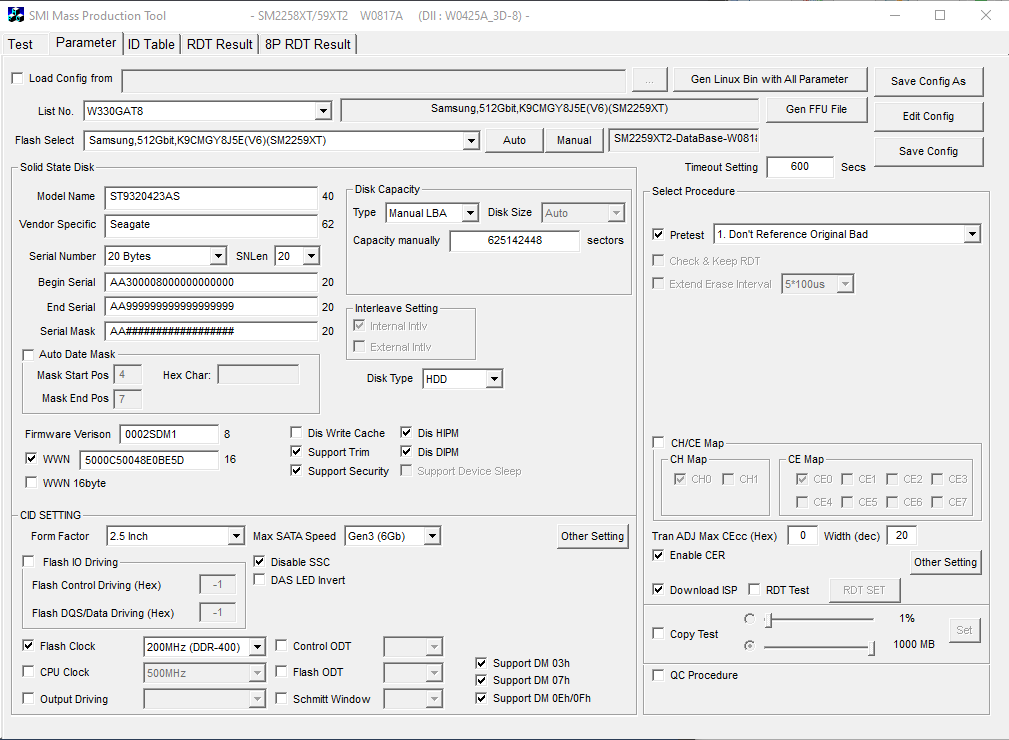Enable the QC Procedure checkbox
The image size is (1009, 740).
[x=657, y=675]
